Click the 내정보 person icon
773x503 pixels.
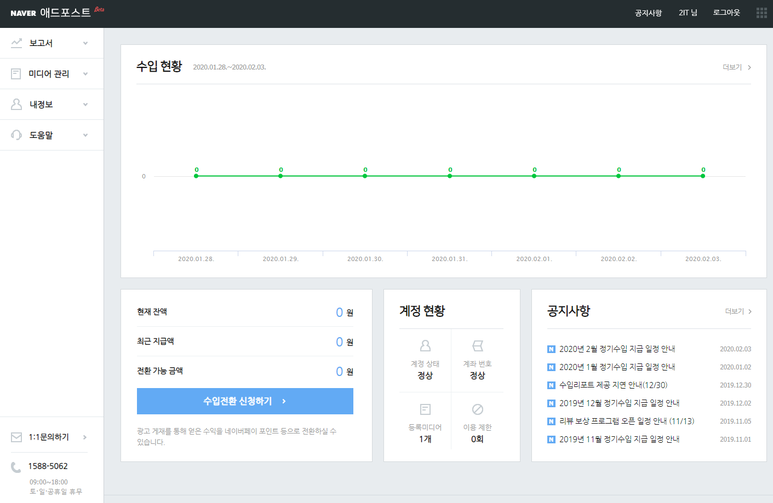click(16, 104)
